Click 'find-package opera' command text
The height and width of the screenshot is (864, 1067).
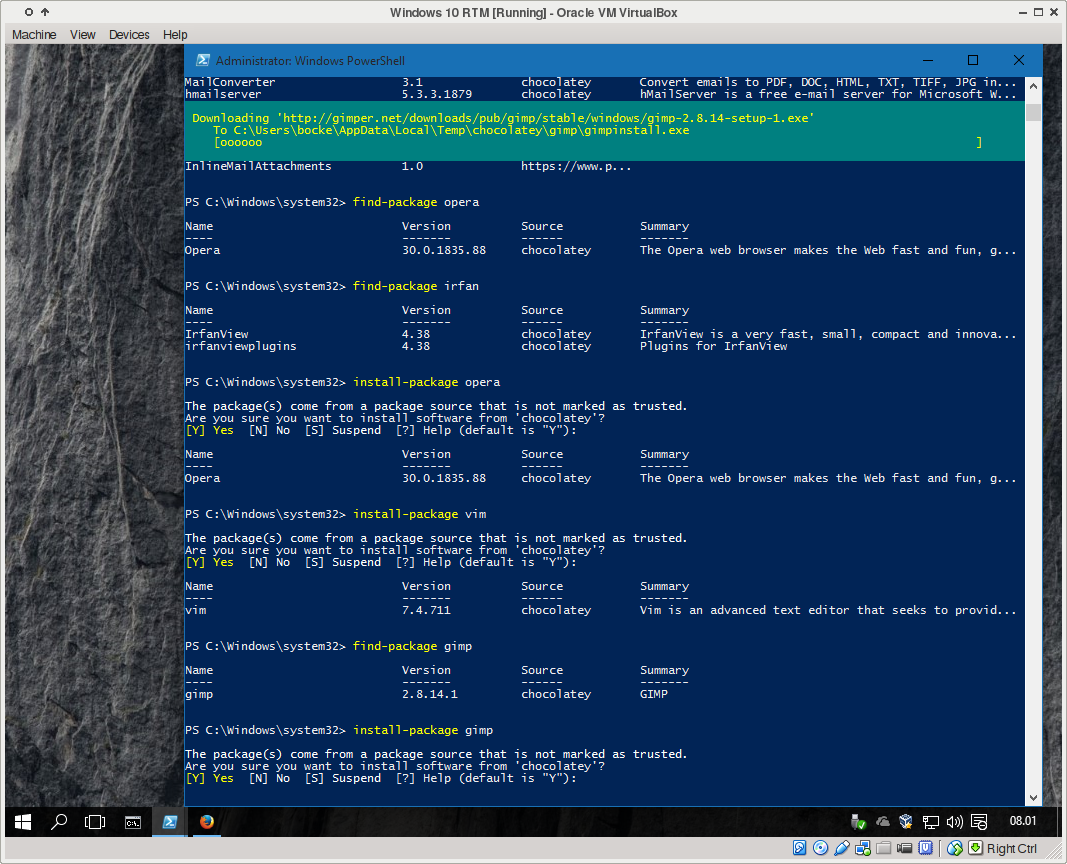416,202
